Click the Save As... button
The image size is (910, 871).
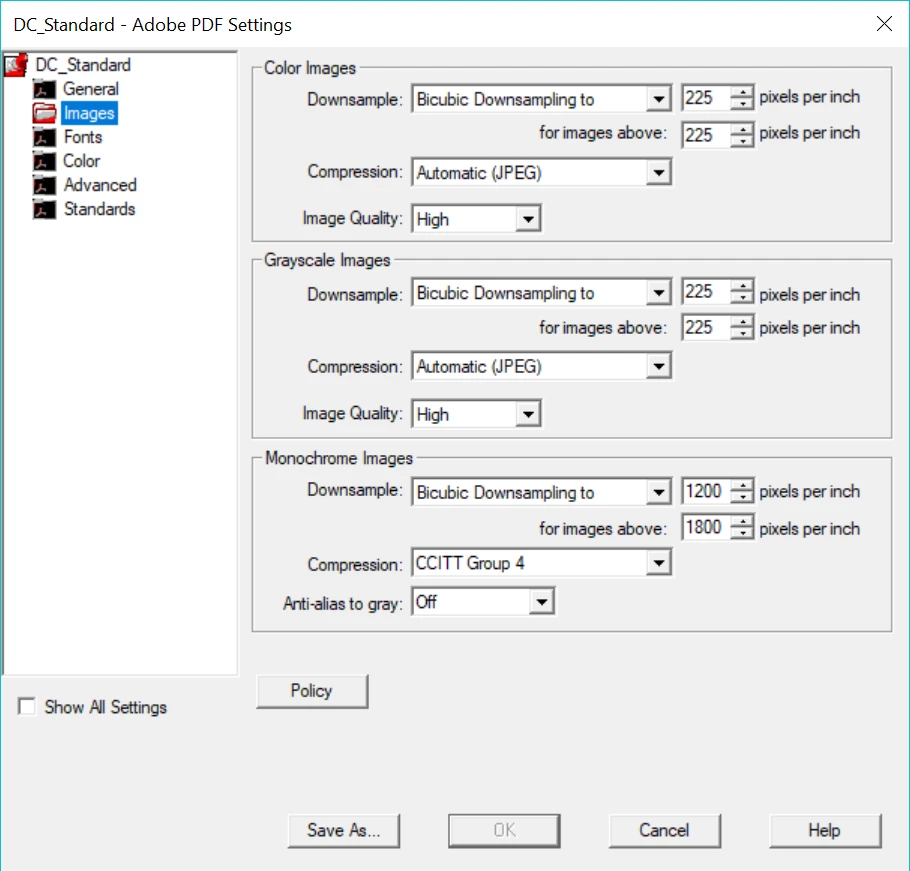pyautogui.click(x=344, y=830)
